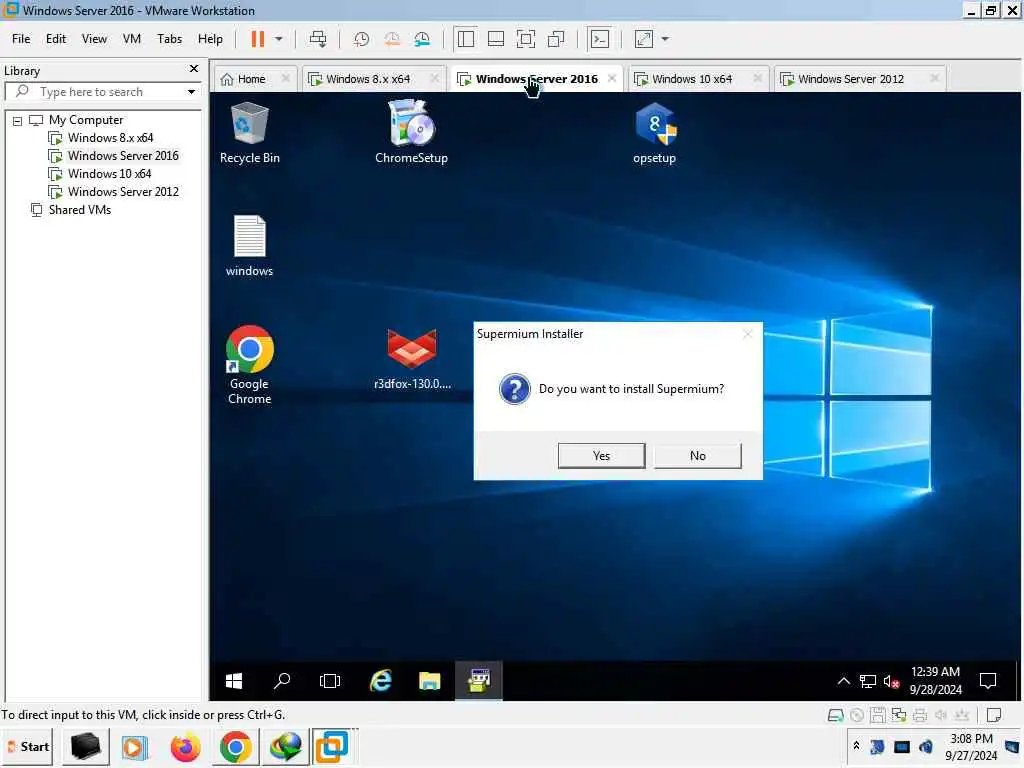The width and height of the screenshot is (1024, 768).
Task: Select the ChromeSetup desktop icon
Action: [411, 133]
